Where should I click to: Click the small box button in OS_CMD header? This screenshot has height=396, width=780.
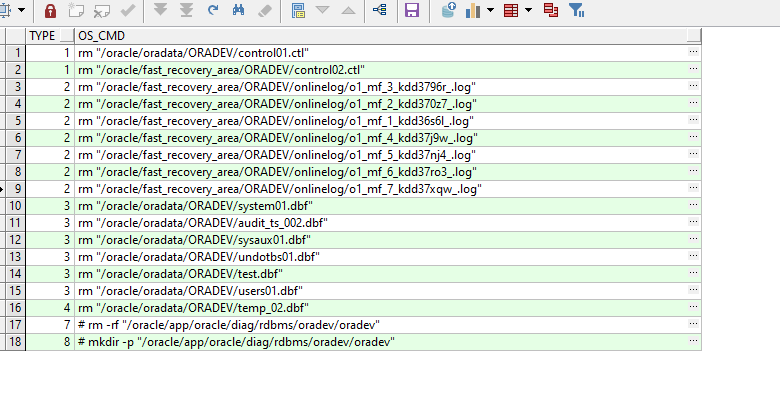(693, 36)
